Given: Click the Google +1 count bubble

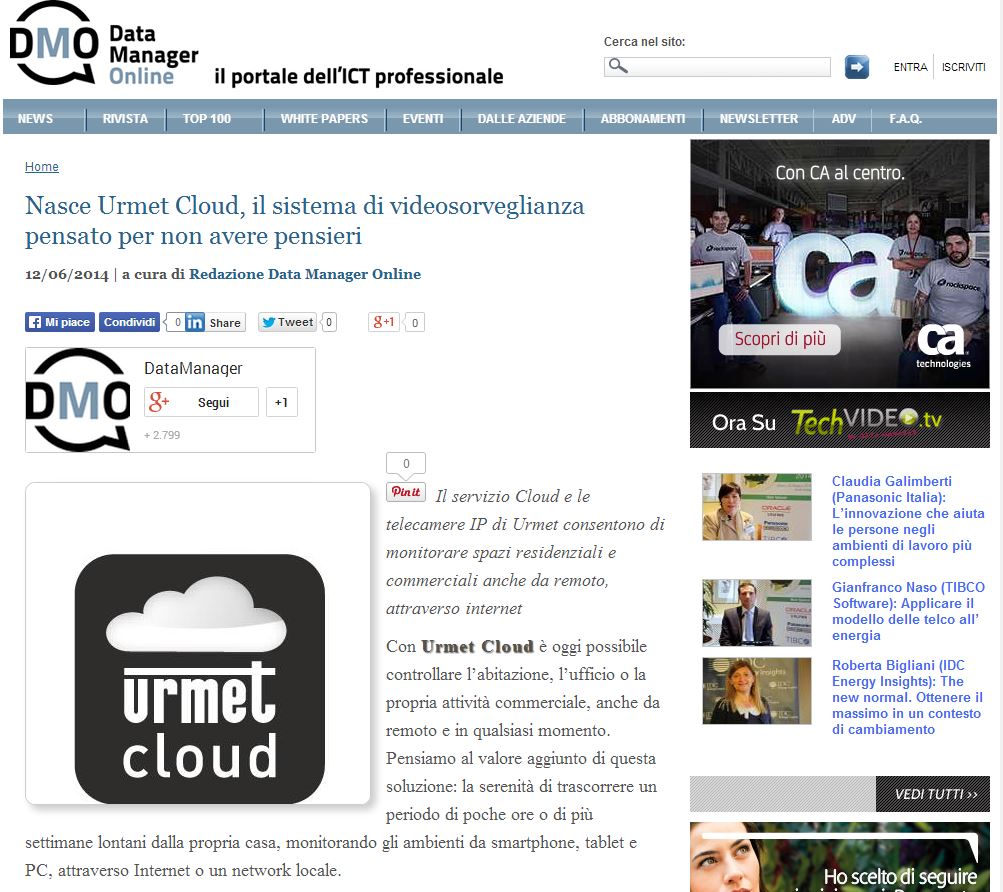Looking at the screenshot, I should click(415, 323).
